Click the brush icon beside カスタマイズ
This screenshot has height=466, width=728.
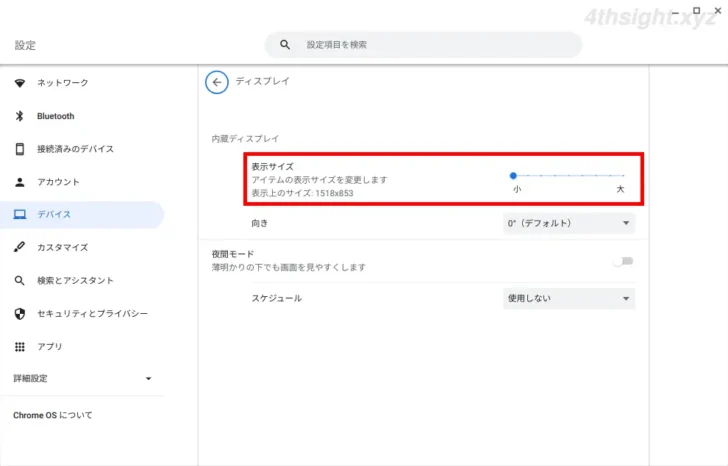pyautogui.click(x=20, y=247)
